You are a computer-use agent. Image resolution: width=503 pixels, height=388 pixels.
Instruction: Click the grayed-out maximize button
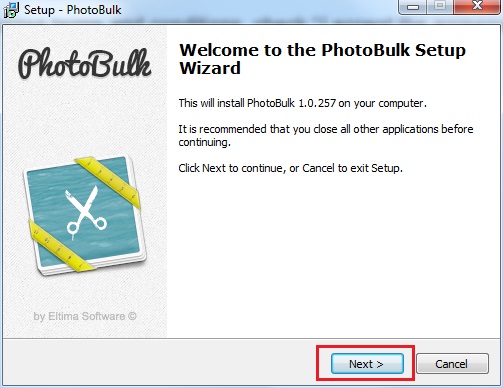coord(440,6)
